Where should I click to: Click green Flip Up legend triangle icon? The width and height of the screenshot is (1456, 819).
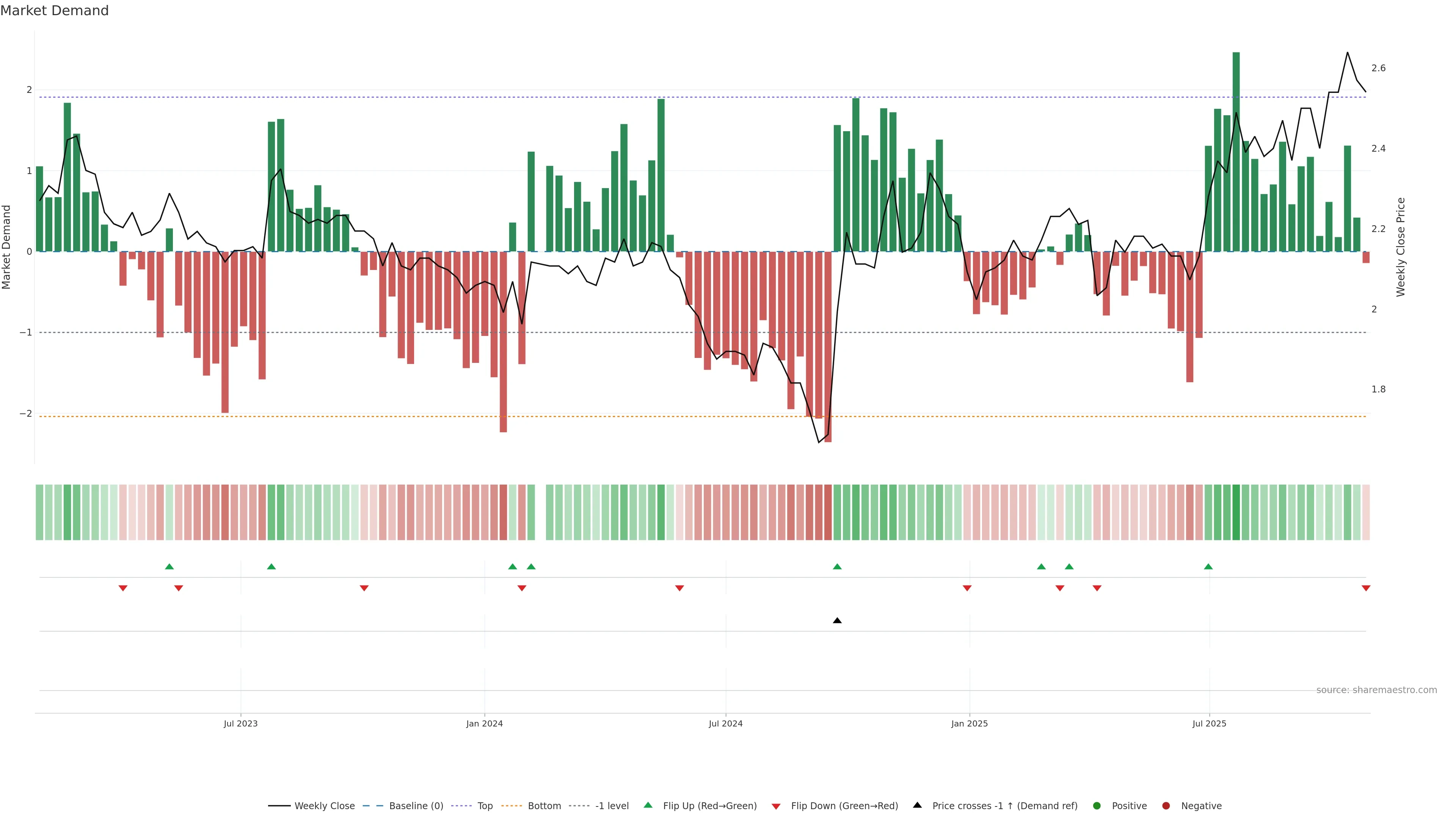click(x=648, y=805)
